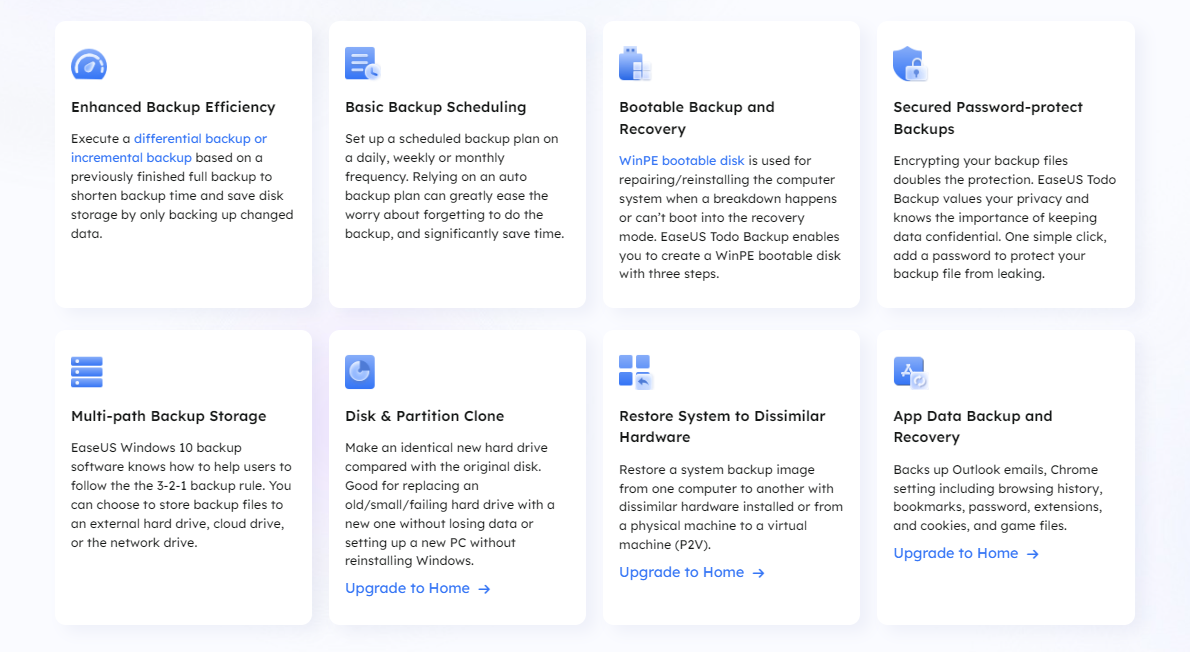Click the arrow beside Disk Clone's Upgrade link
The width and height of the screenshot is (1190, 652).
click(485, 589)
